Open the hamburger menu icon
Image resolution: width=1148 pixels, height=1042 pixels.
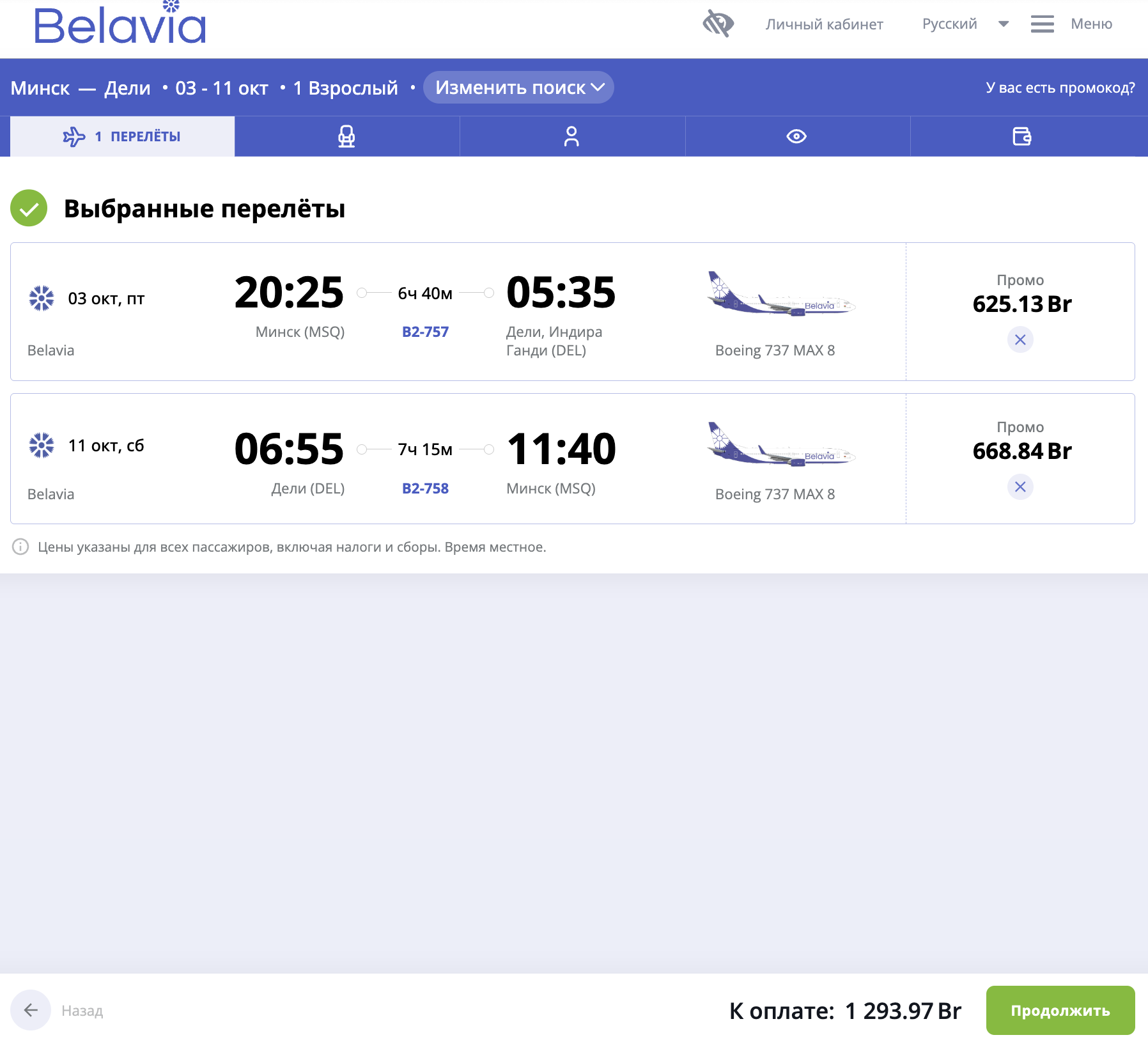coord(1042,24)
